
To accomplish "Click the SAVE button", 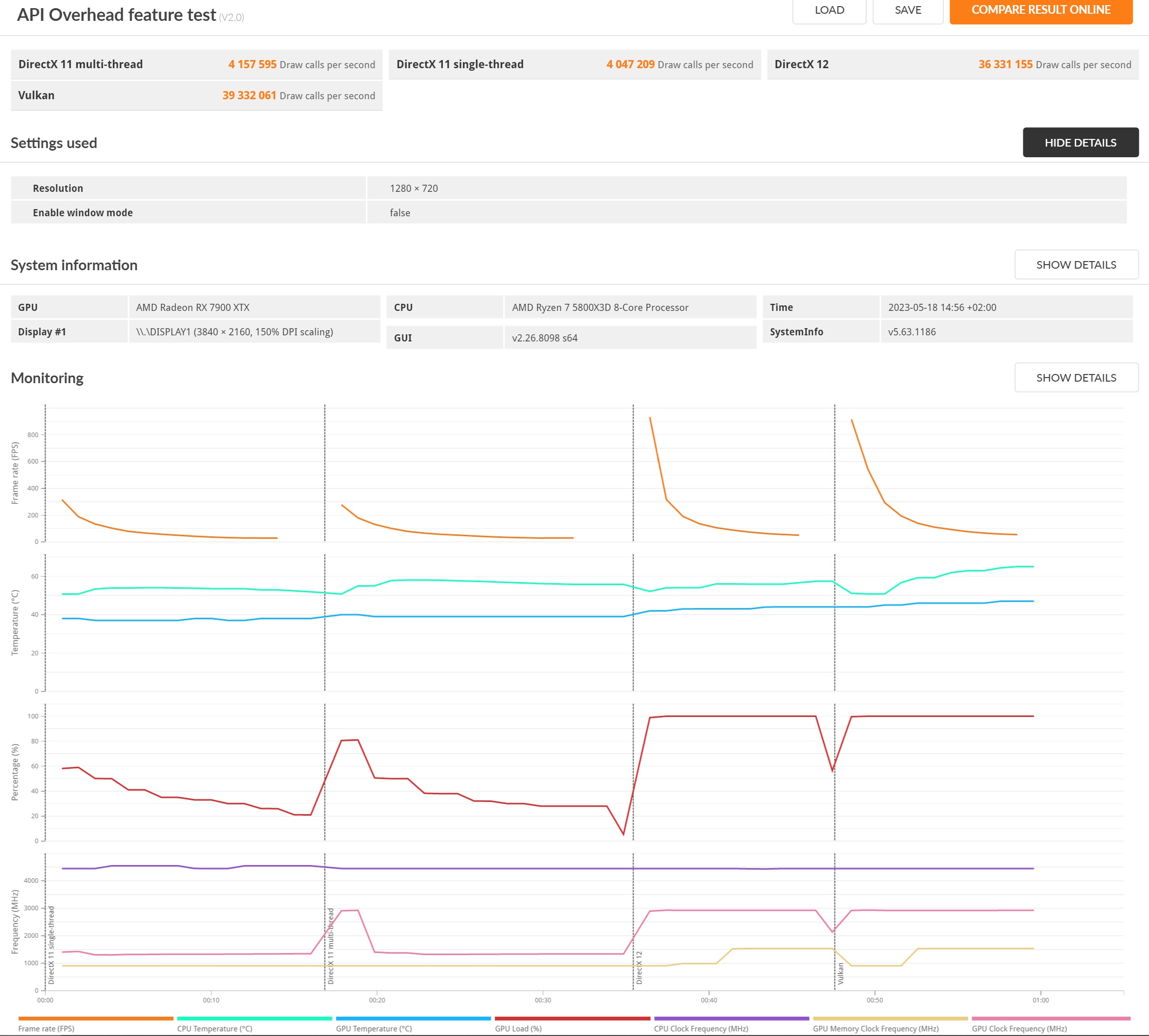I will pos(908,10).
